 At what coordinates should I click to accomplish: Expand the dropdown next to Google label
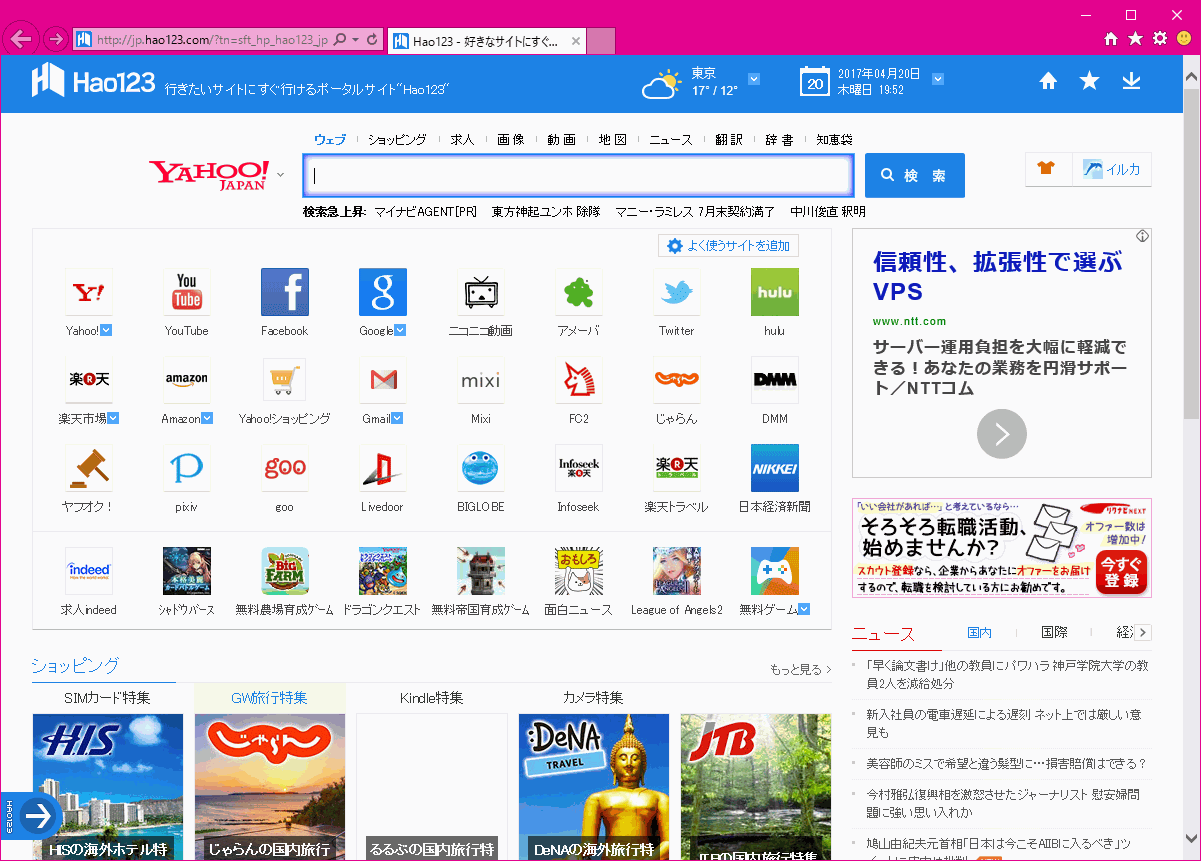pyautogui.click(x=399, y=331)
